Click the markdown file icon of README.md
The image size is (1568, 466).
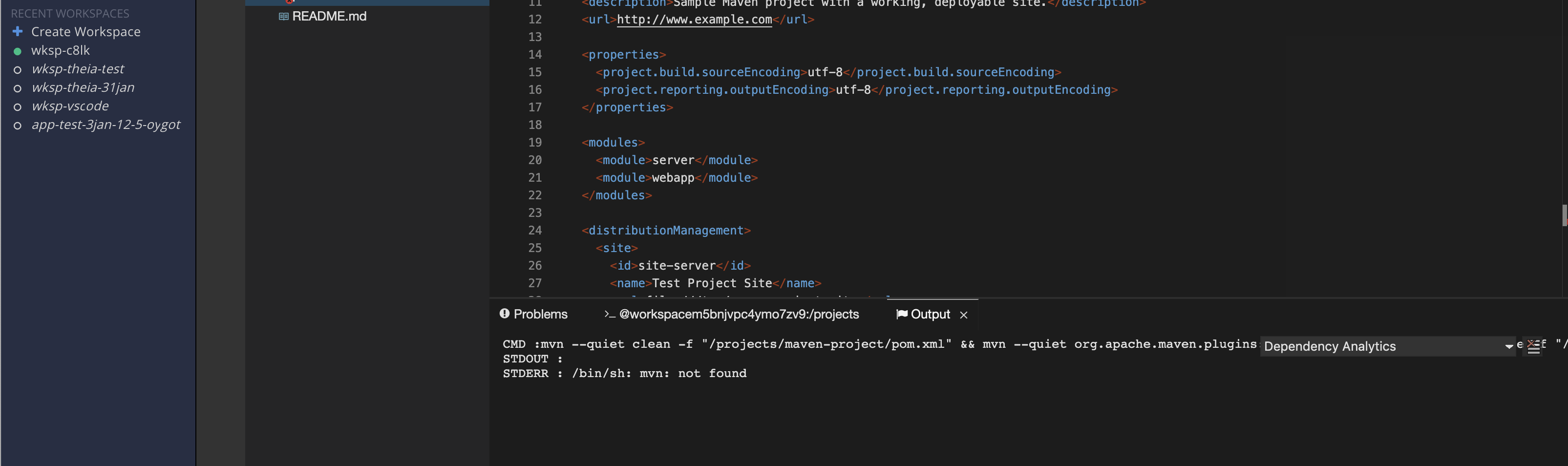pos(284,17)
